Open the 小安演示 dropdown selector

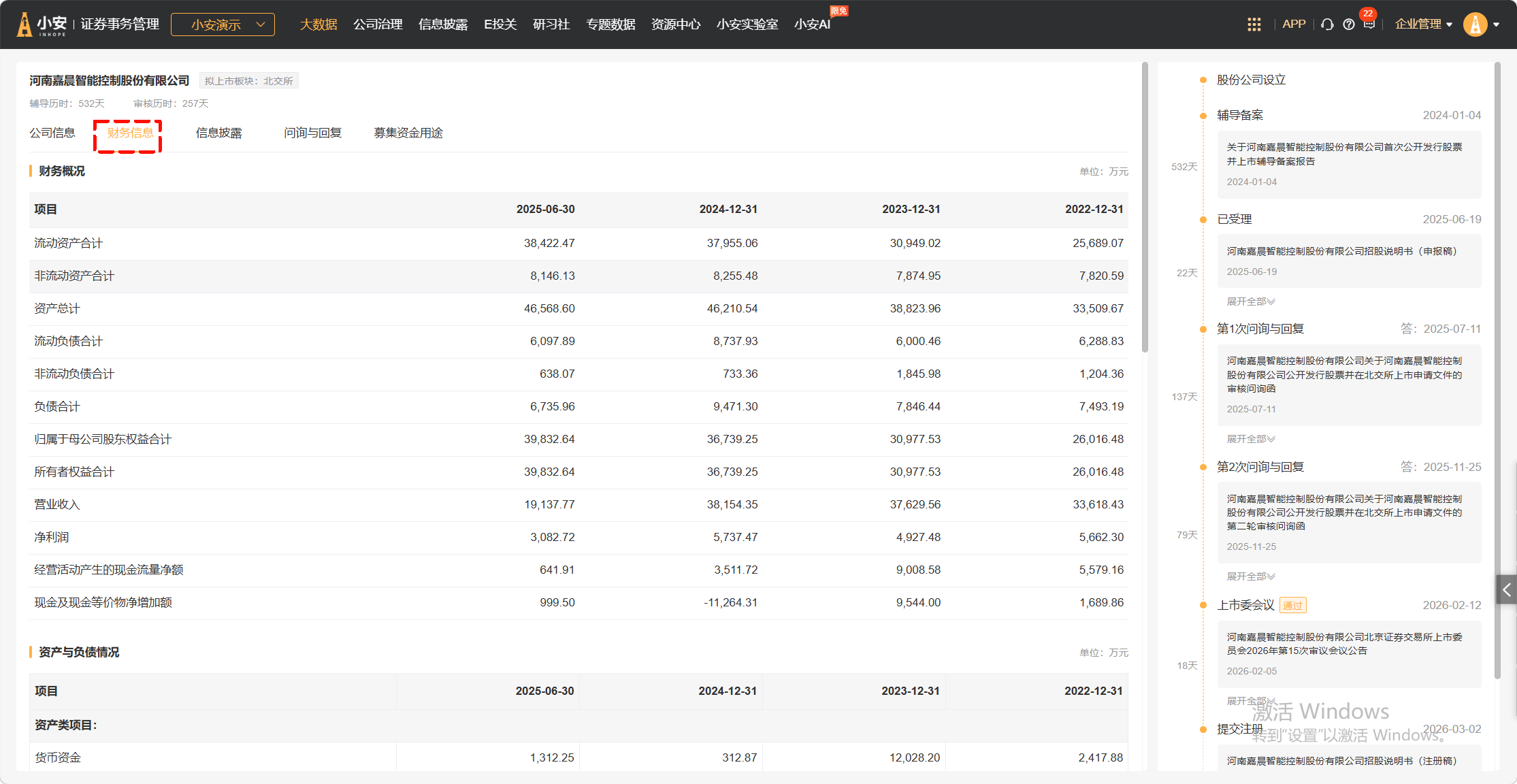pos(223,24)
